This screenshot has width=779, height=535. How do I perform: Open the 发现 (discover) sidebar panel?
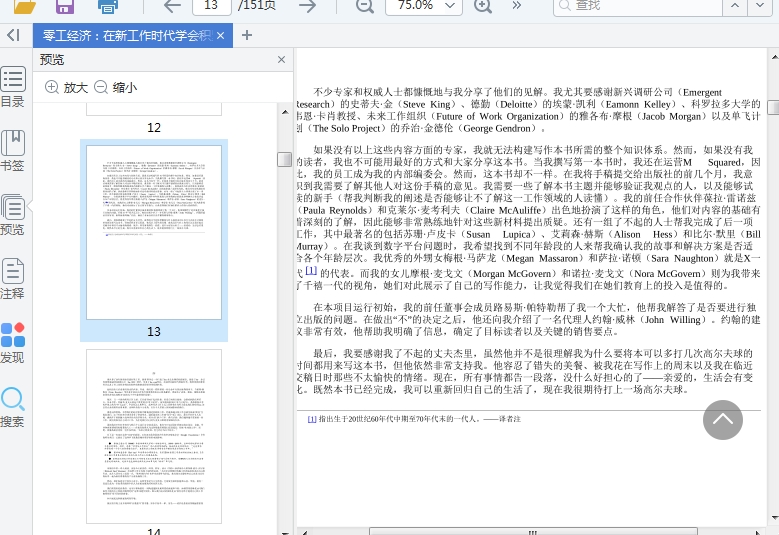tap(13, 343)
